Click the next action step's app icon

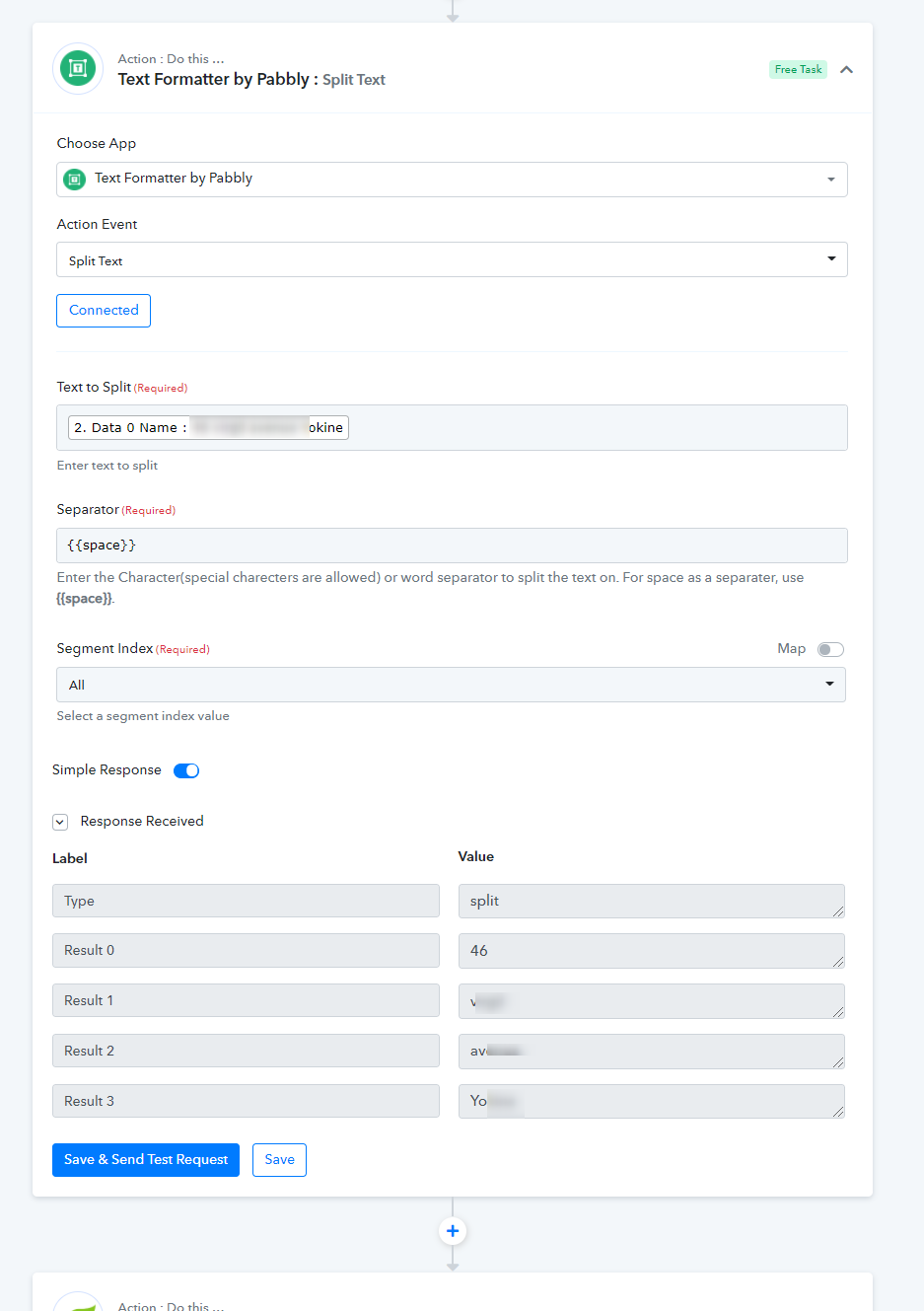coord(78,1303)
